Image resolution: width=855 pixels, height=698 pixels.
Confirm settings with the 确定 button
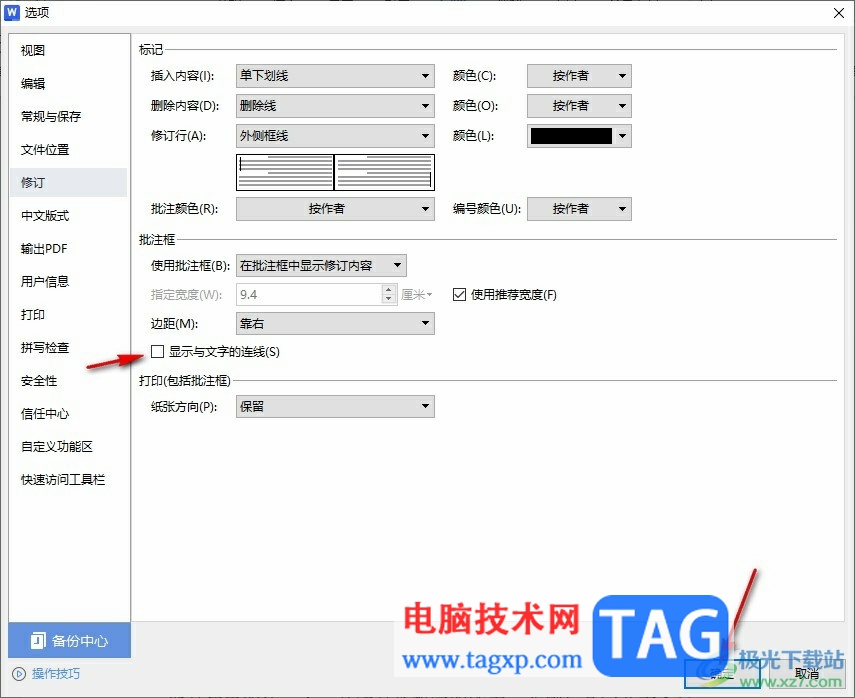click(x=722, y=674)
